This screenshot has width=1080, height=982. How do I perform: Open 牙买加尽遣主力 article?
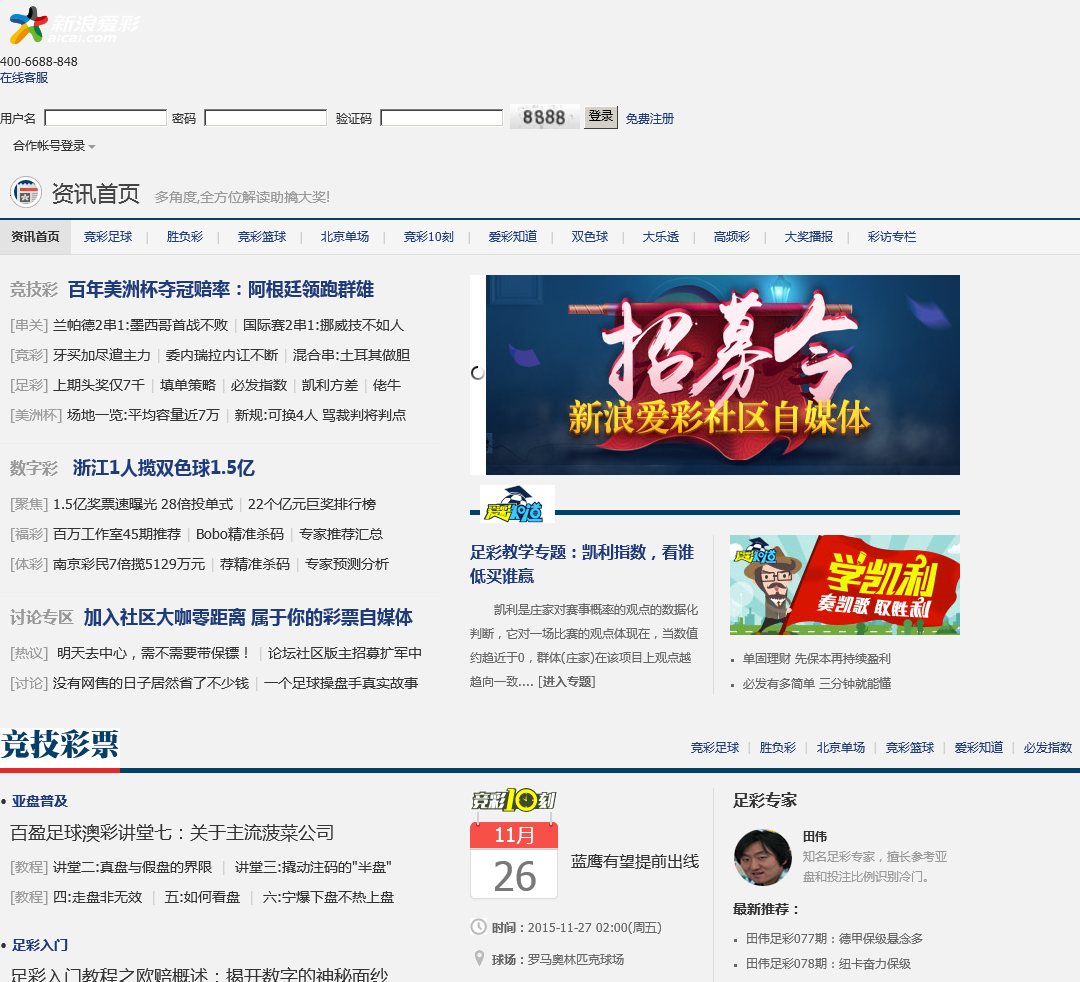102,355
